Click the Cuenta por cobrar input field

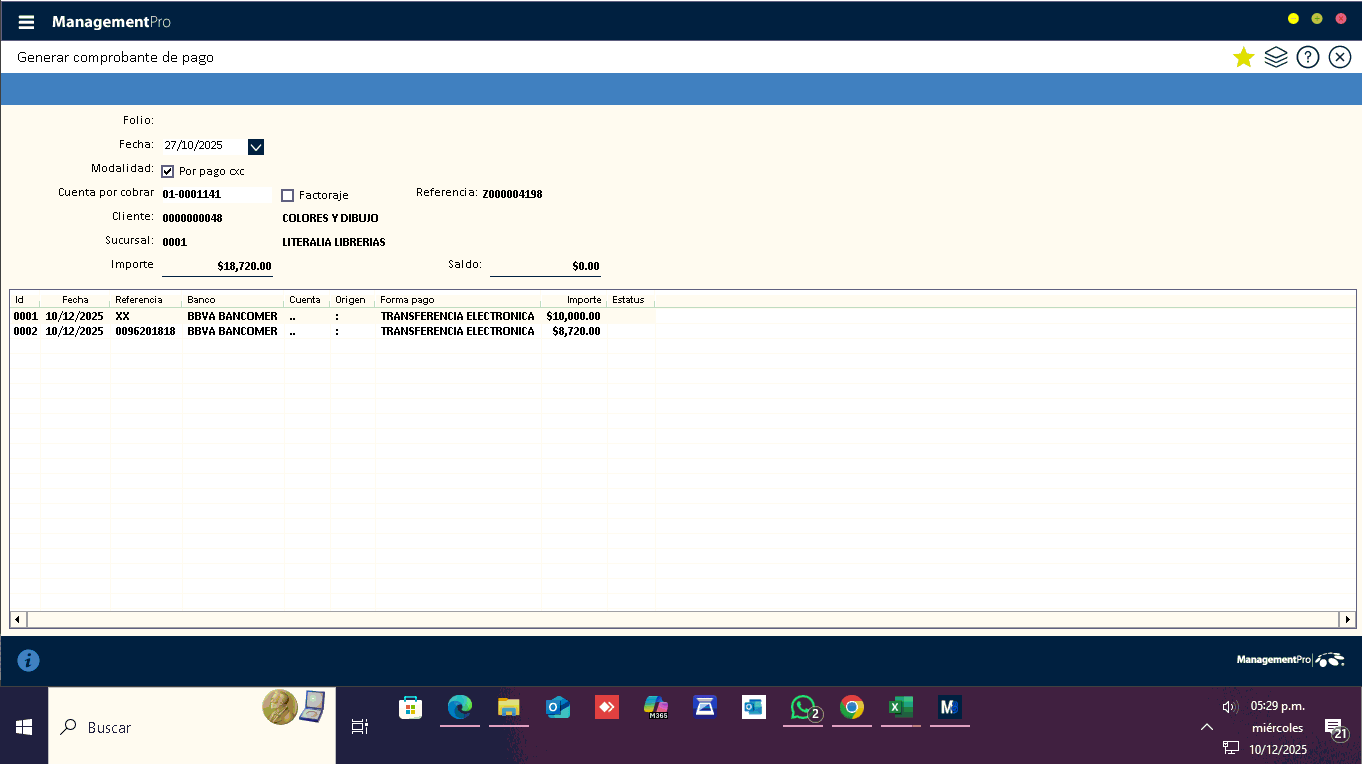coord(215,194)
